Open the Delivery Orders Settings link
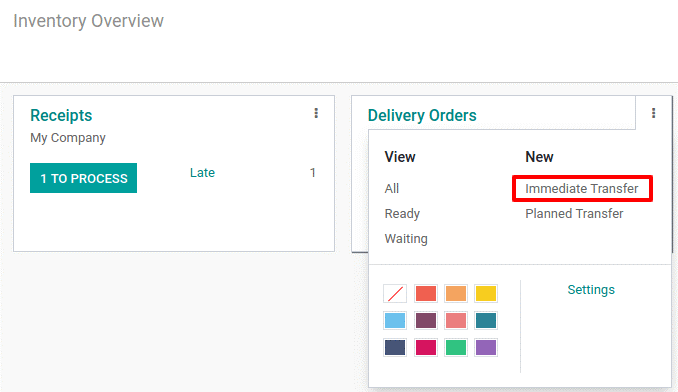 pos(591,290)
